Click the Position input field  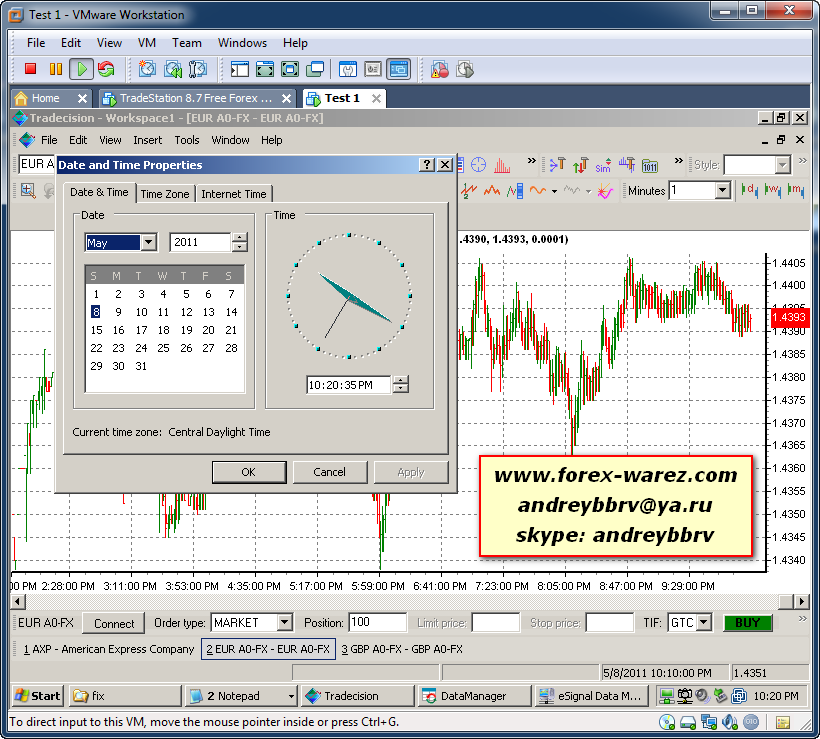coord(377,623)
